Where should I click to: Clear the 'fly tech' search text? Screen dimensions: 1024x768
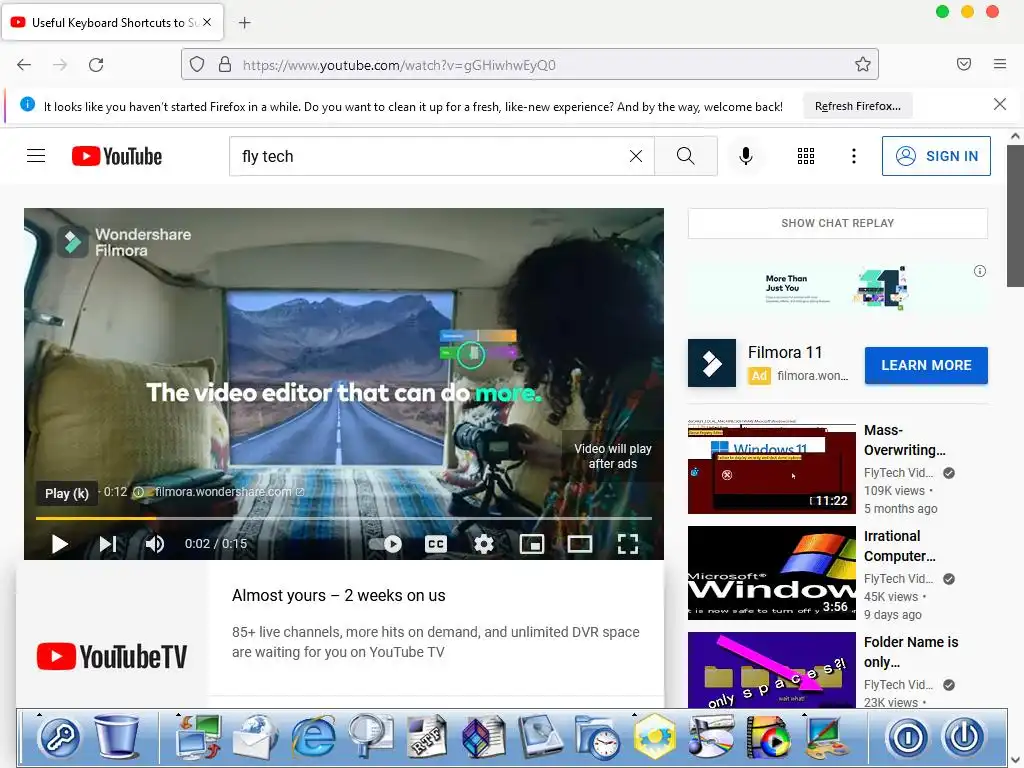(635, 156)
